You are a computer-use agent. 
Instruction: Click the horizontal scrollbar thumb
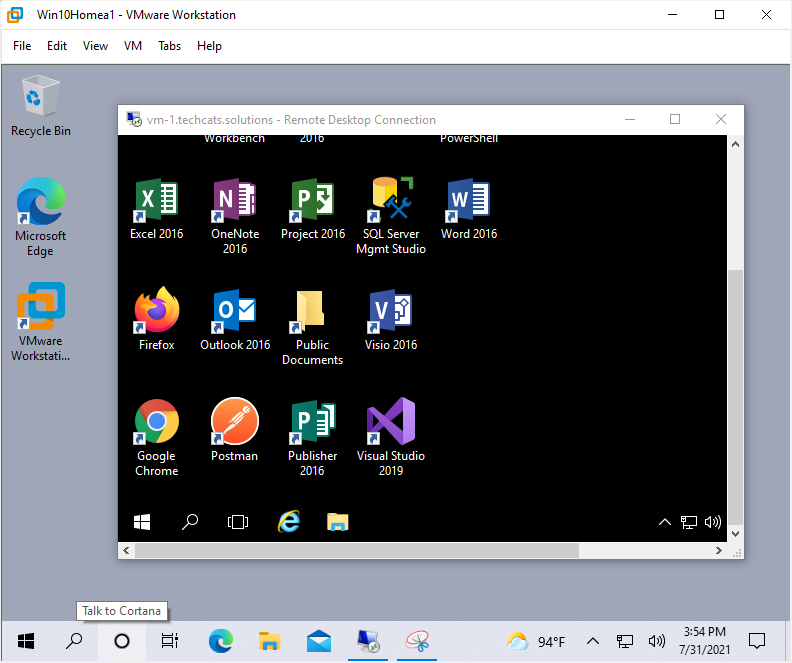[x=357, y=550]
